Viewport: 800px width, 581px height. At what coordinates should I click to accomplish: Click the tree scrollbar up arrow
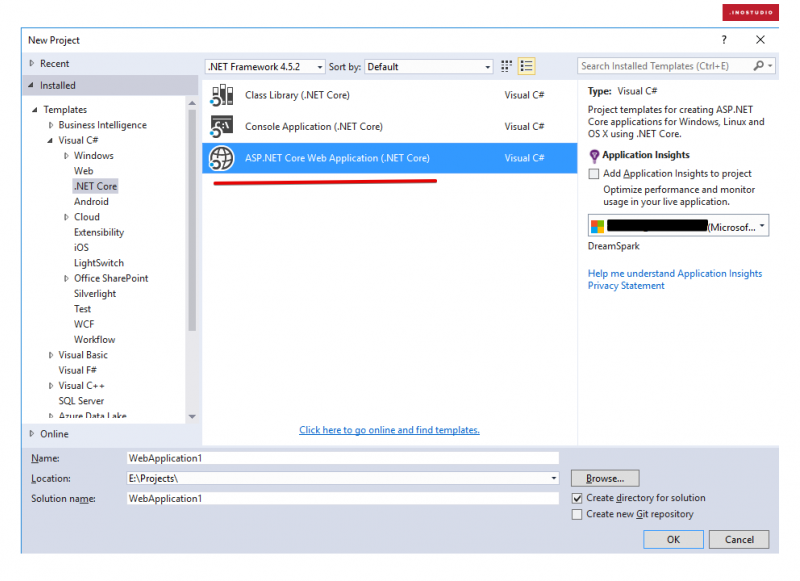[x=192, y=103]
